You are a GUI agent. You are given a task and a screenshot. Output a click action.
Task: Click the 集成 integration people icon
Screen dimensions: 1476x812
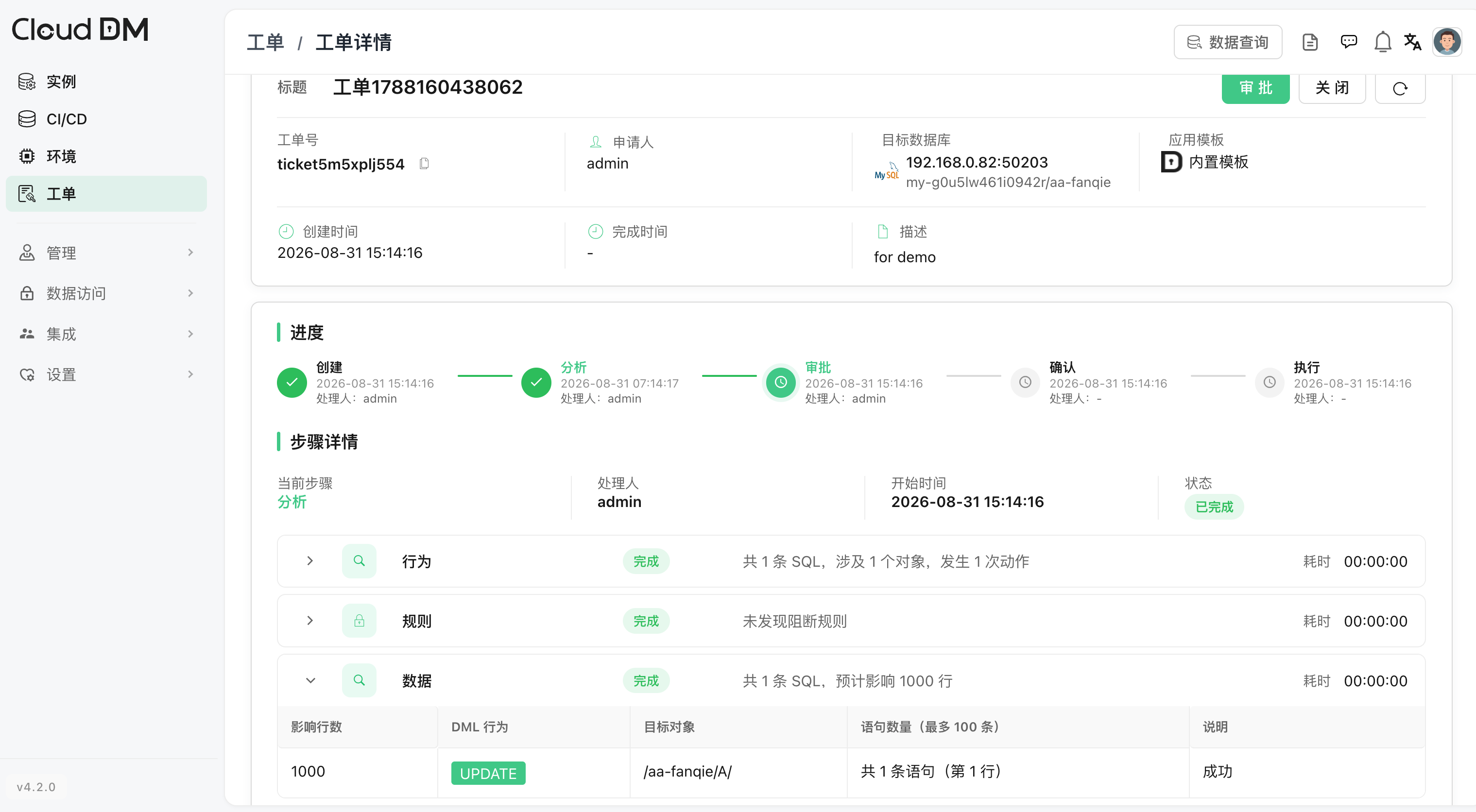[x=27, y=334]
